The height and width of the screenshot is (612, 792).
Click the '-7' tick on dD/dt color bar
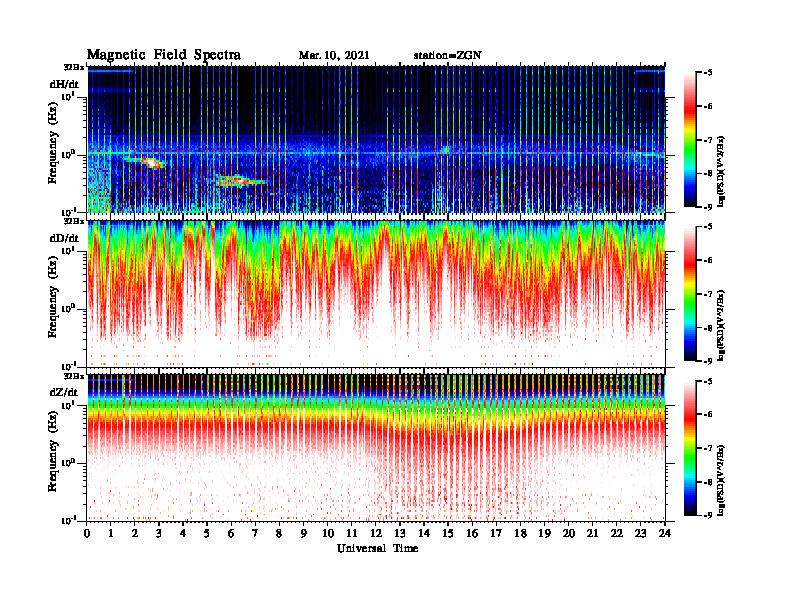point(707,294)
